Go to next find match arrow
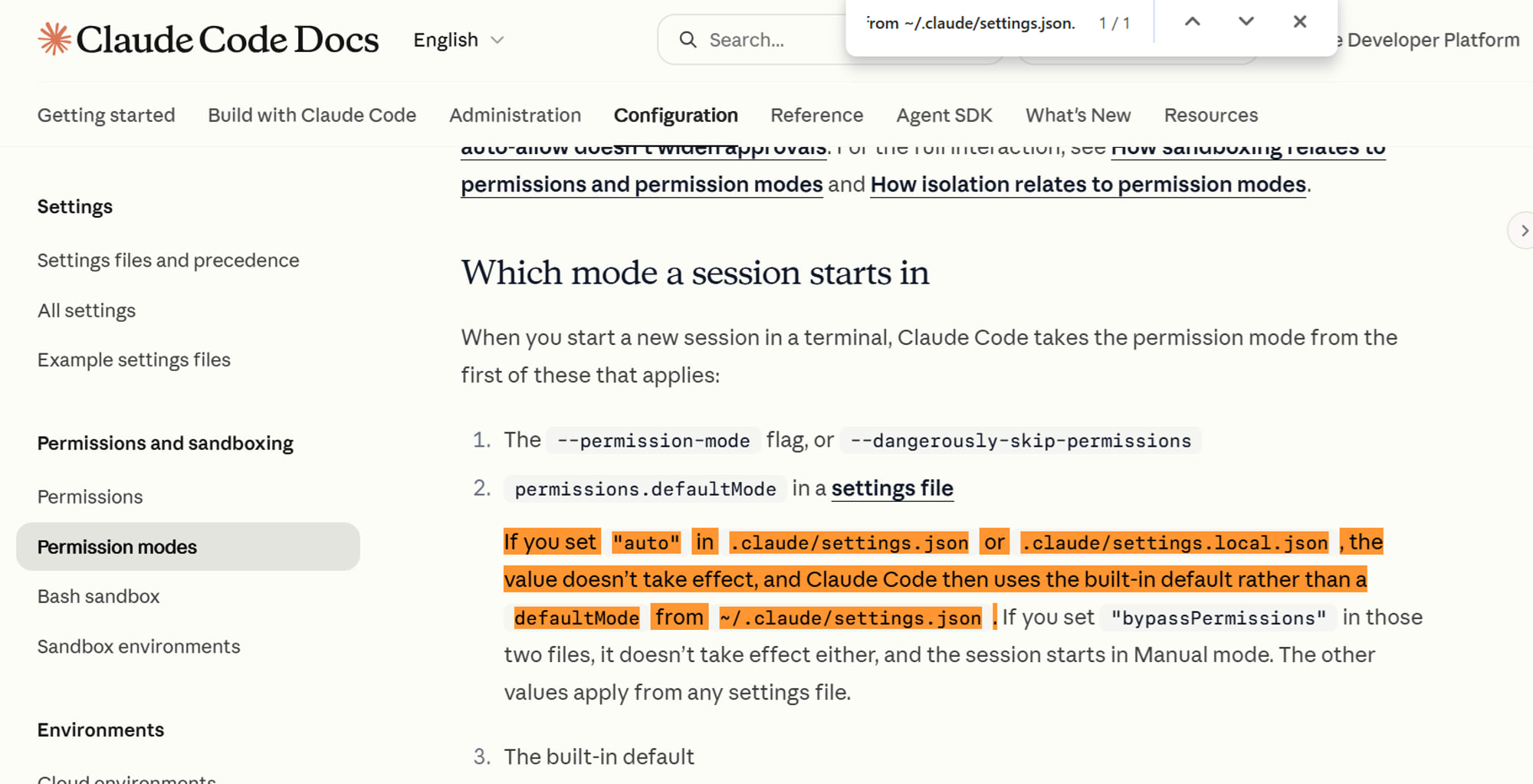1533x784 pixels. pyautogui.click(x=1246, y=22)
